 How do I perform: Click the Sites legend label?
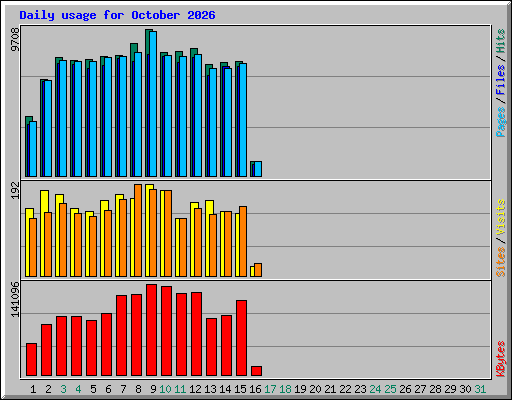coord(501,262)
